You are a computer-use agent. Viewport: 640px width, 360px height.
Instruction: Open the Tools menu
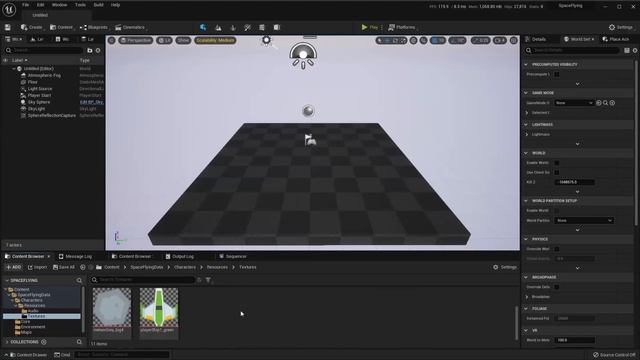[x=80, y=5]
